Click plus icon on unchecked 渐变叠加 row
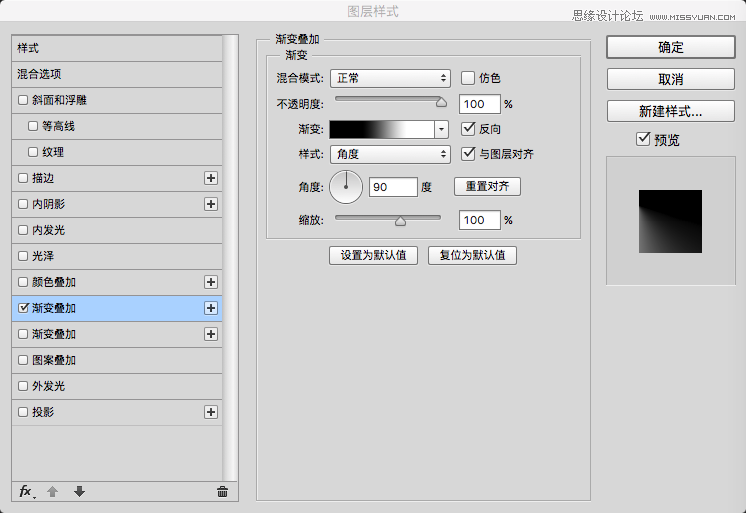 211,334
